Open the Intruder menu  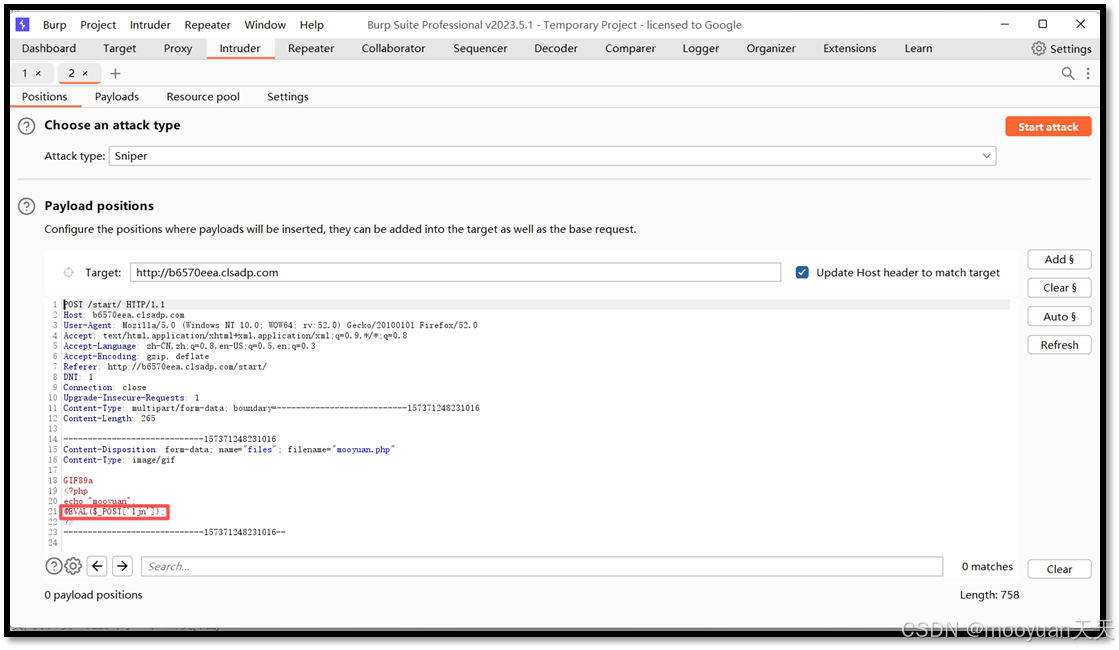[150, 25]
